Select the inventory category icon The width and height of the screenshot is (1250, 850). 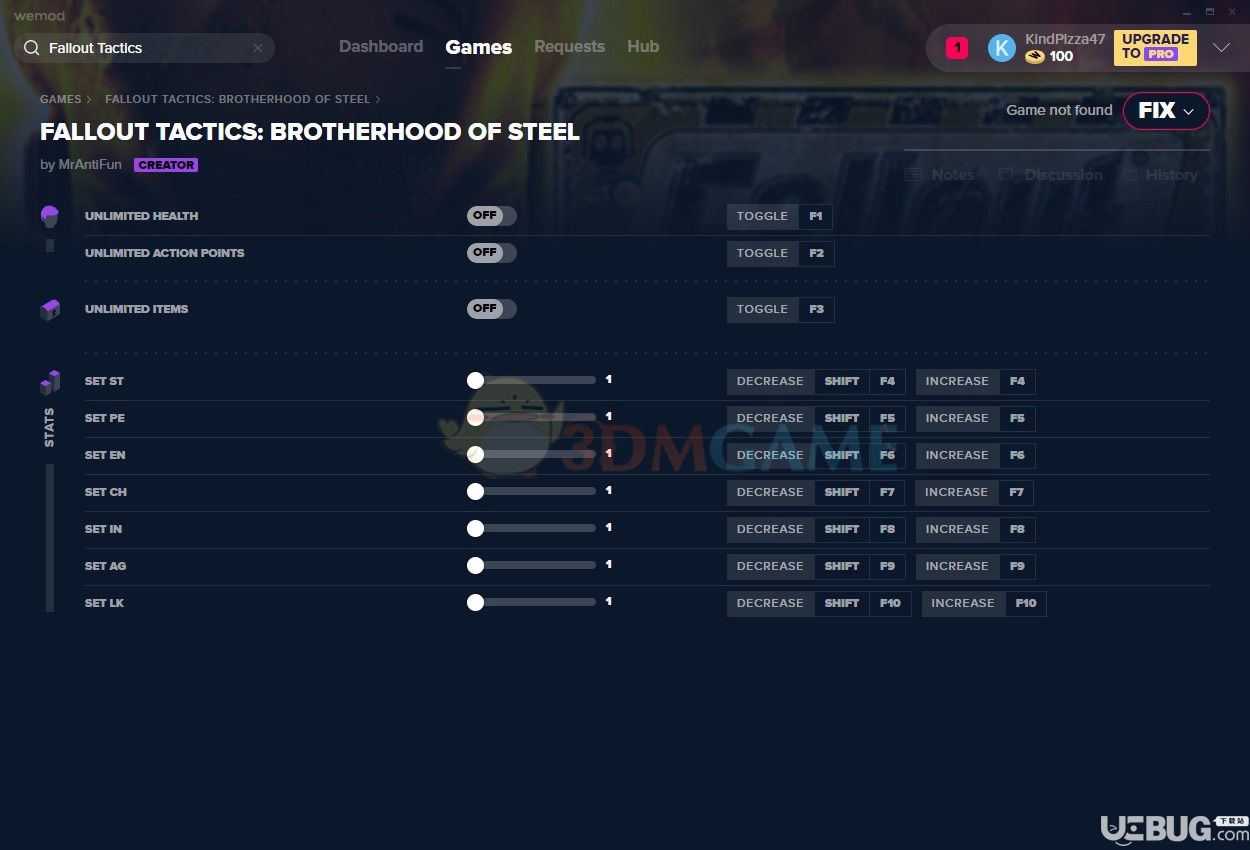50,310
